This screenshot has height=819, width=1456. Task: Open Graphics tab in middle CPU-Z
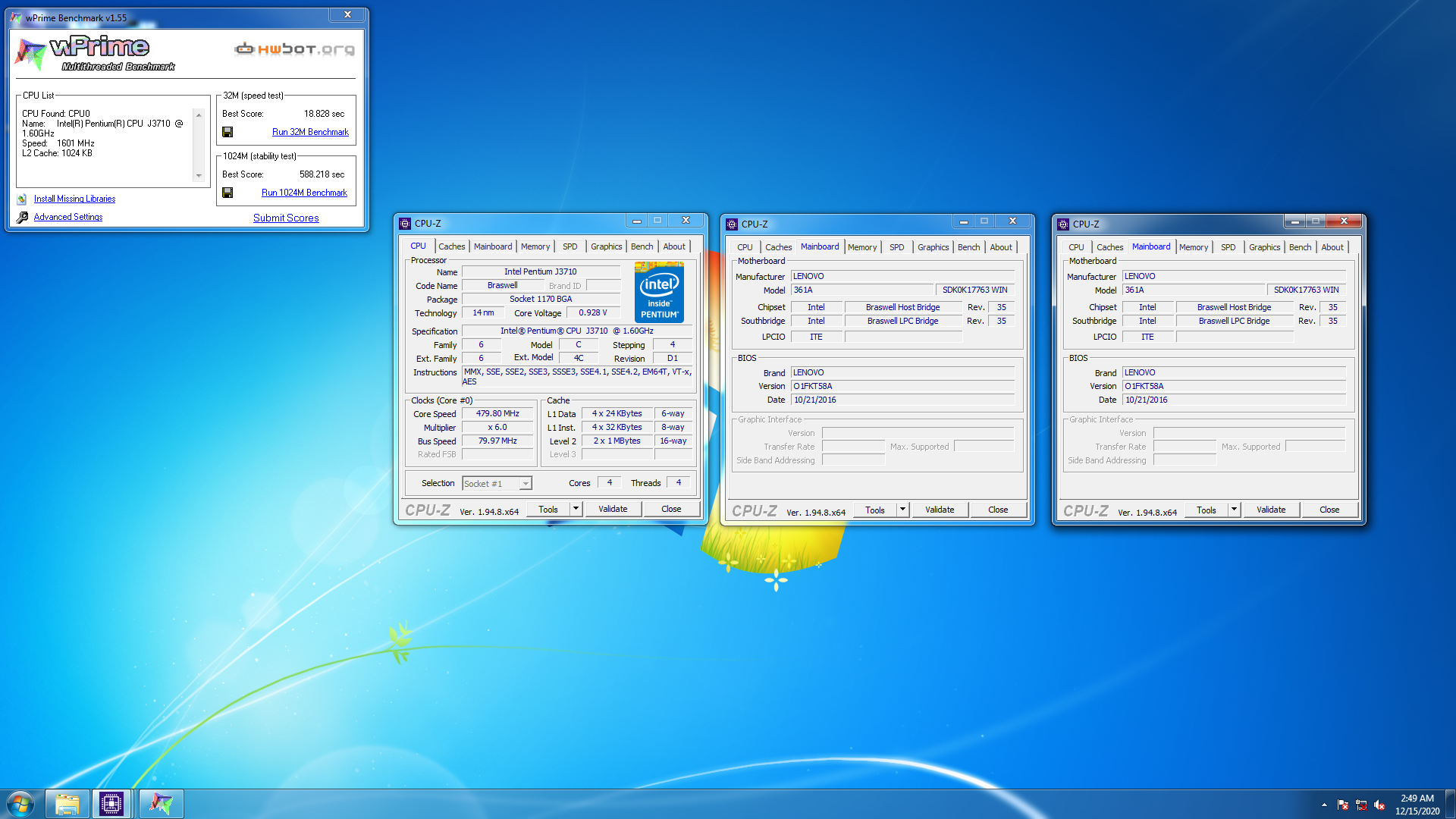[933, 247]
